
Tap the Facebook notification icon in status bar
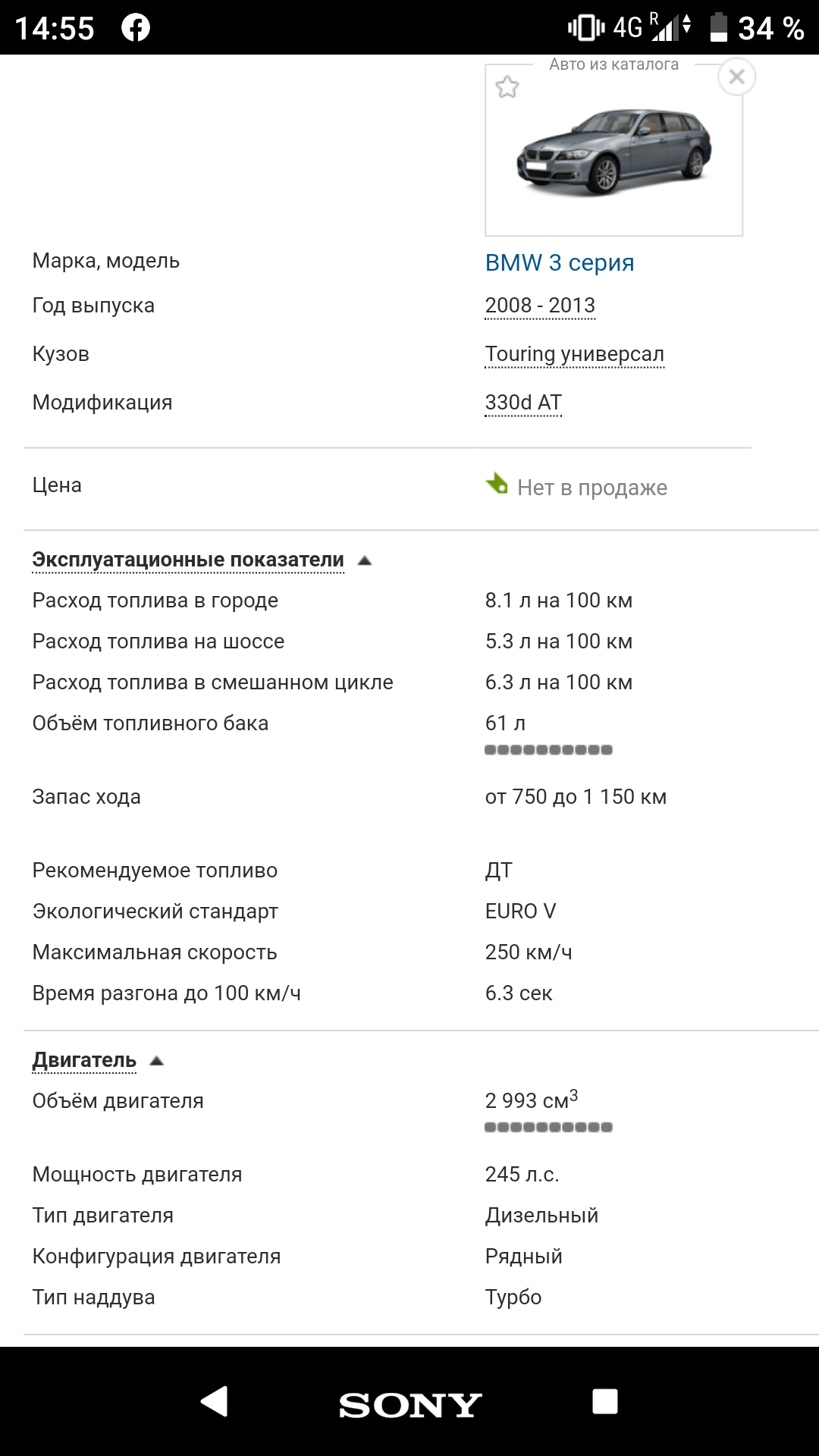pyautogui.click(x=136, y=28)
